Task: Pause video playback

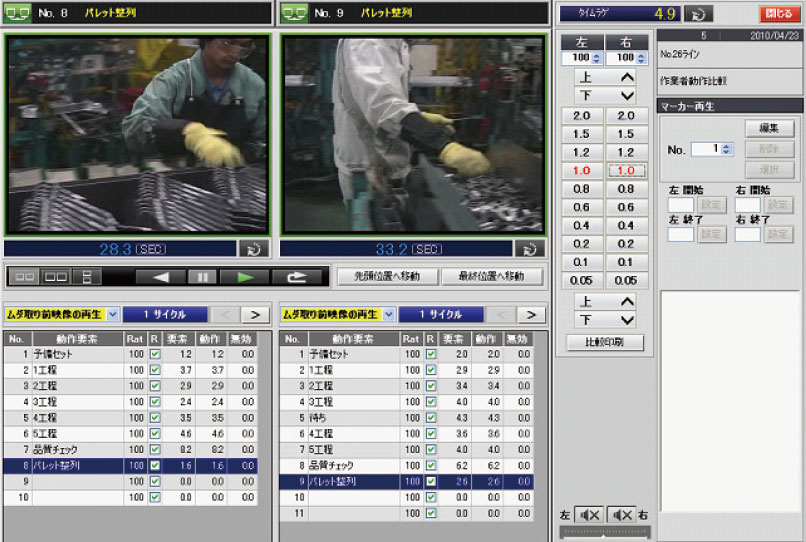Action: tap(203, 277)
